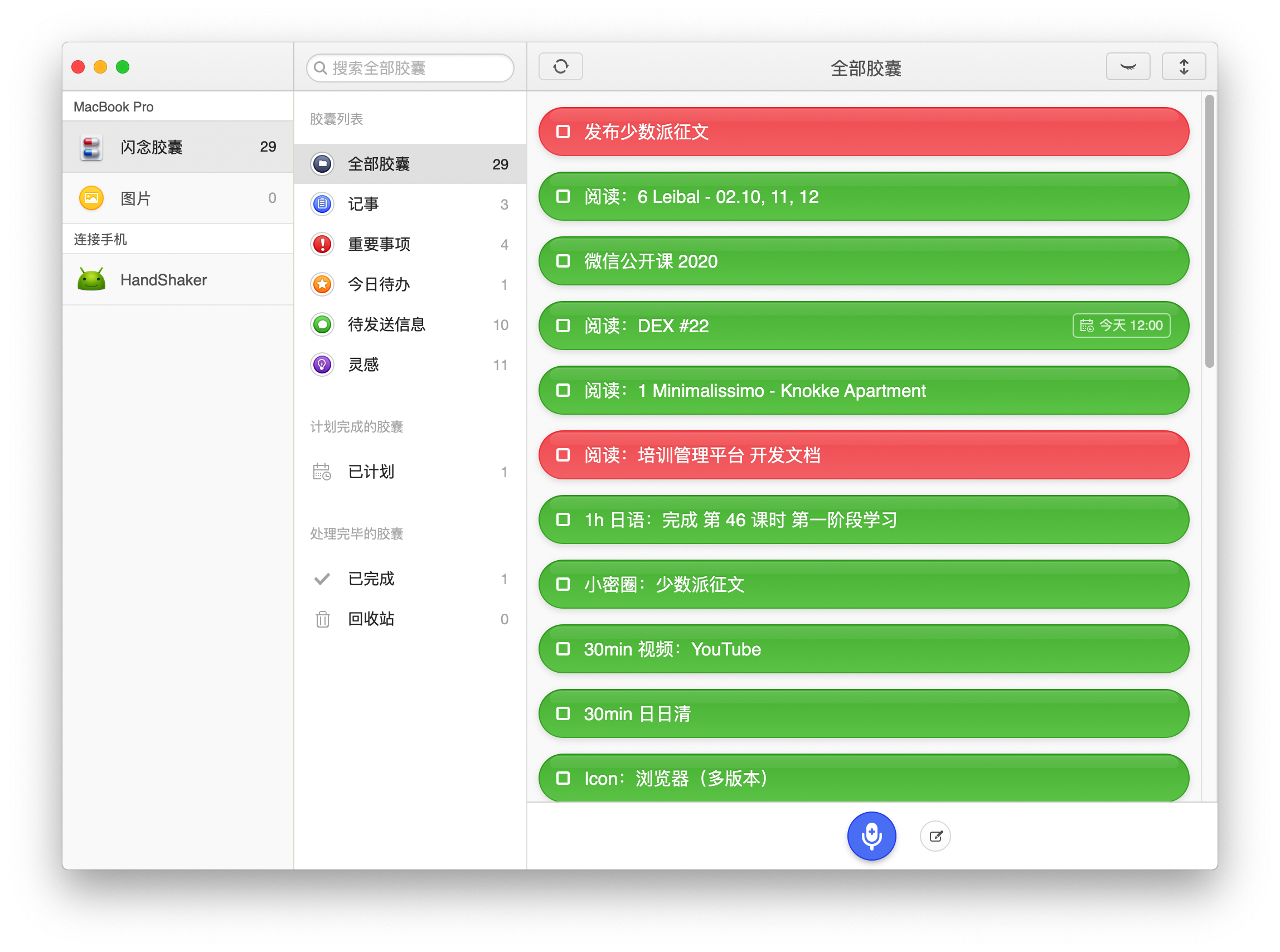1280x952 pixels.
Task: Expand the 已计划 scheduled capsules section
Action: [371, 472]
